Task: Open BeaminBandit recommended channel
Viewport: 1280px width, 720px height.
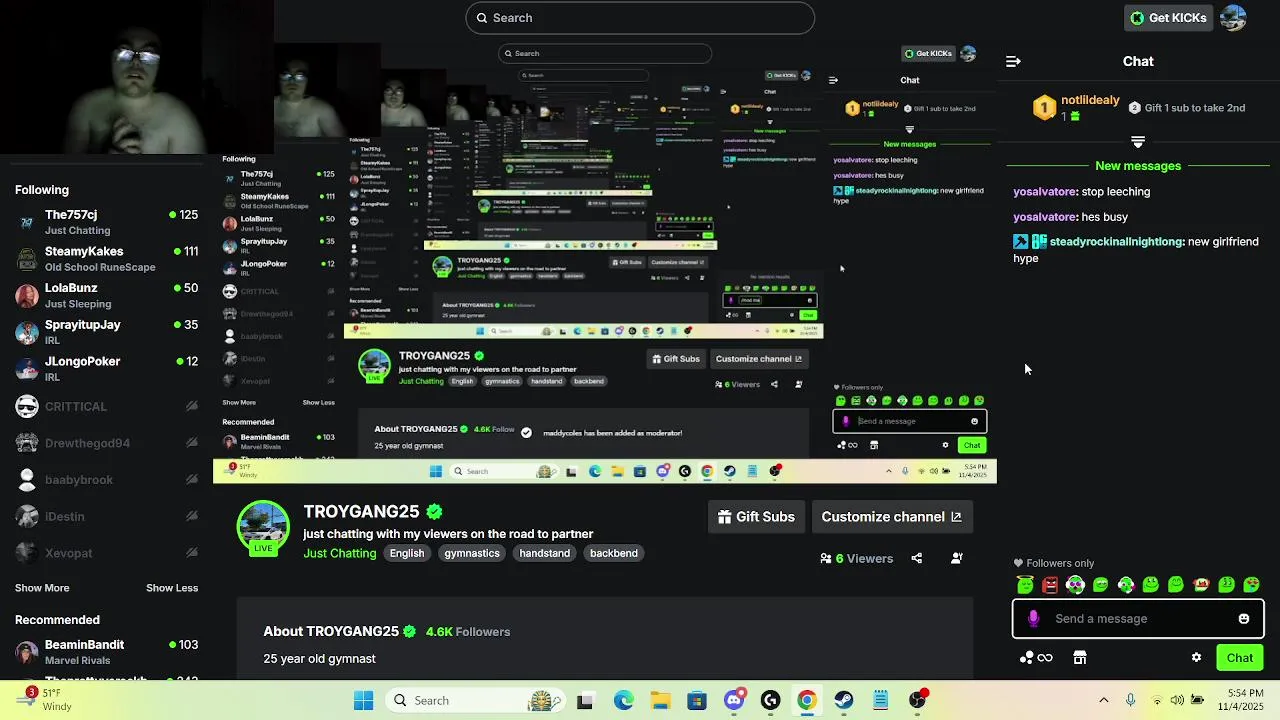Action: [106, 652]
